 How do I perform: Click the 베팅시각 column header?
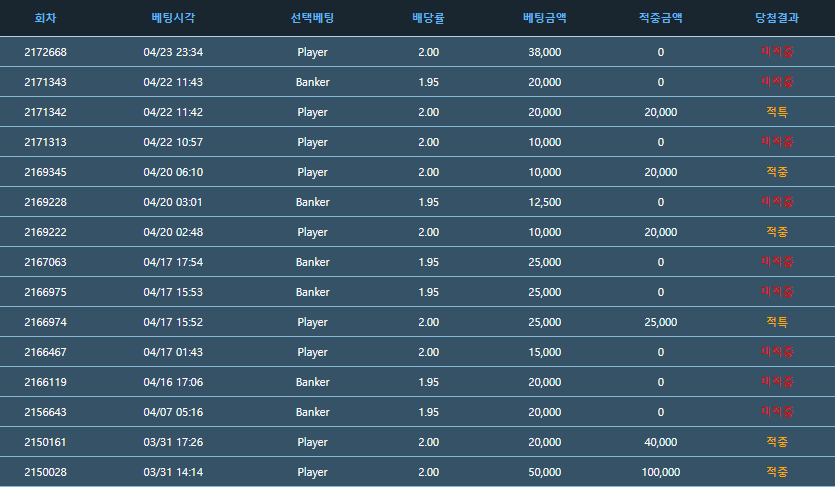coord(173,18)
